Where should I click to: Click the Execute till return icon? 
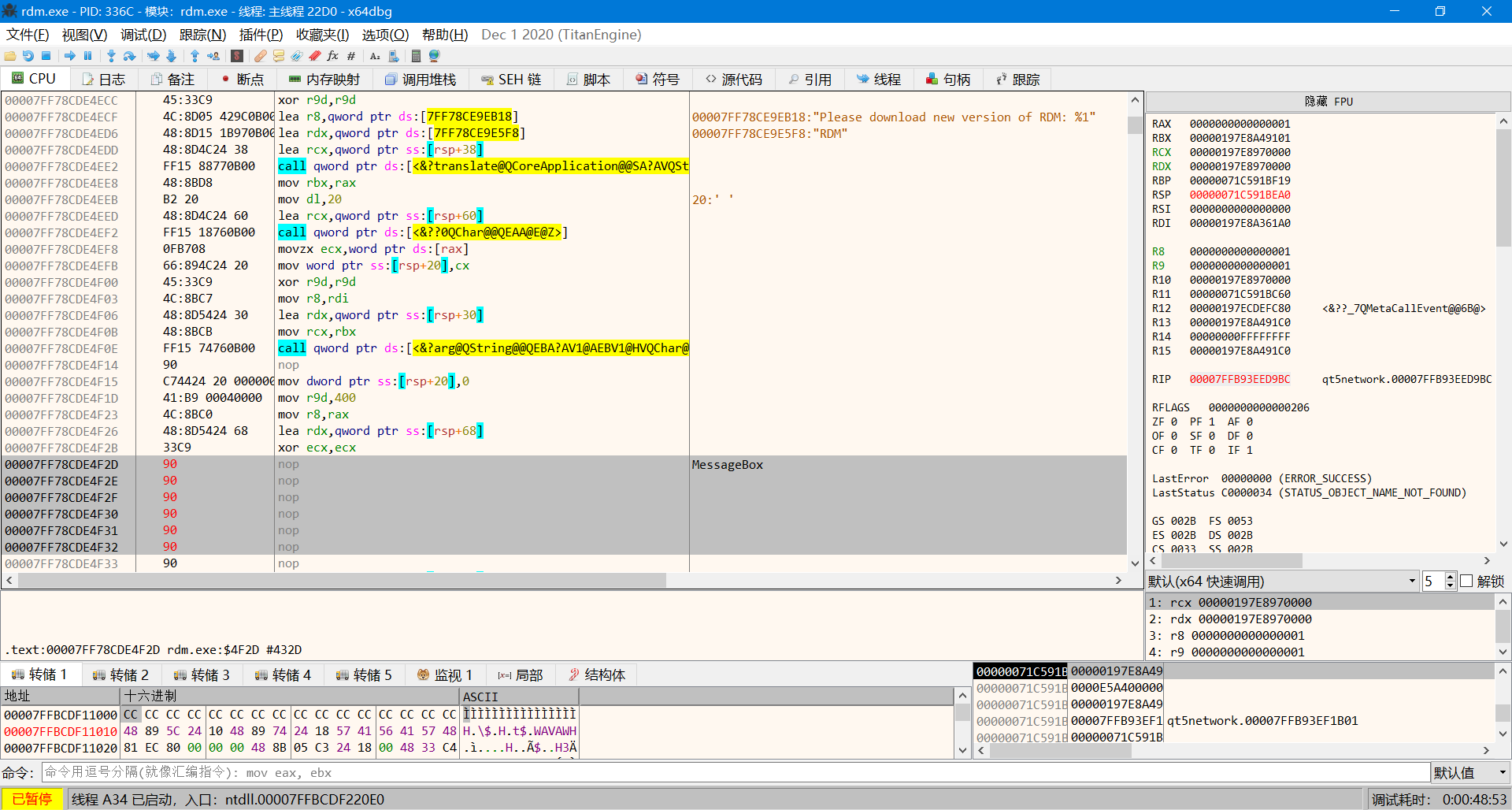(x=195, y=56)
